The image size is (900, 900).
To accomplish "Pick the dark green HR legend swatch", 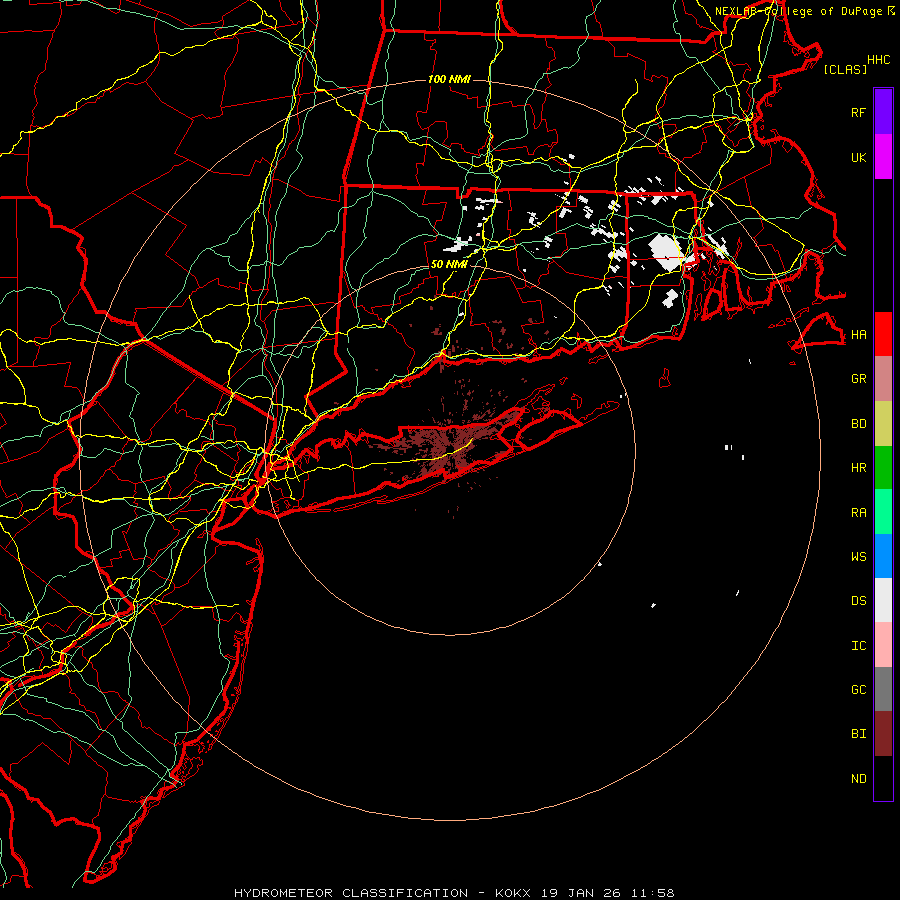I will pos(883,468).
